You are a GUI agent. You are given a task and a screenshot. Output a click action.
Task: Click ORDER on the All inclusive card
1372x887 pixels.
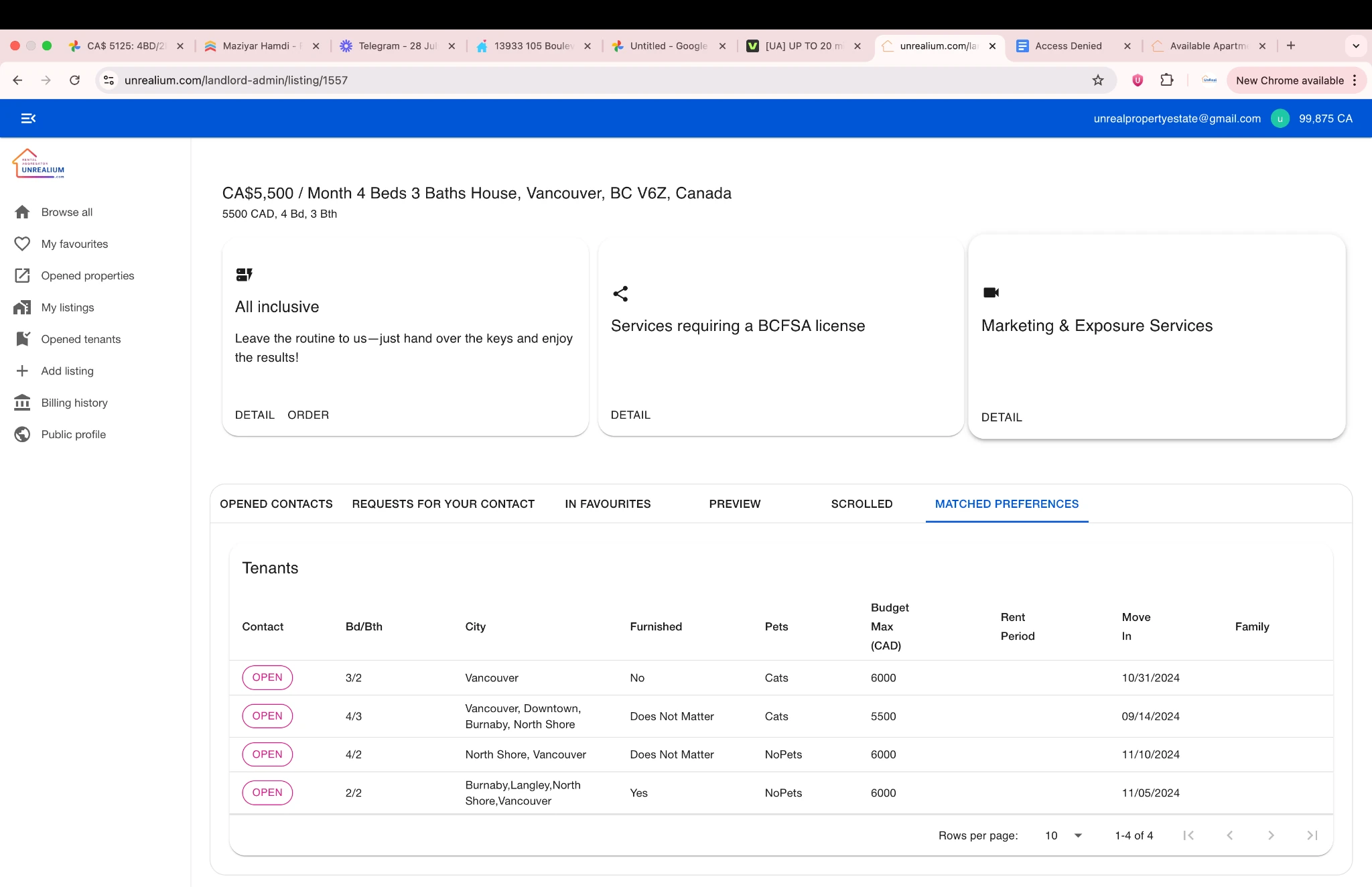click(308, 415)
